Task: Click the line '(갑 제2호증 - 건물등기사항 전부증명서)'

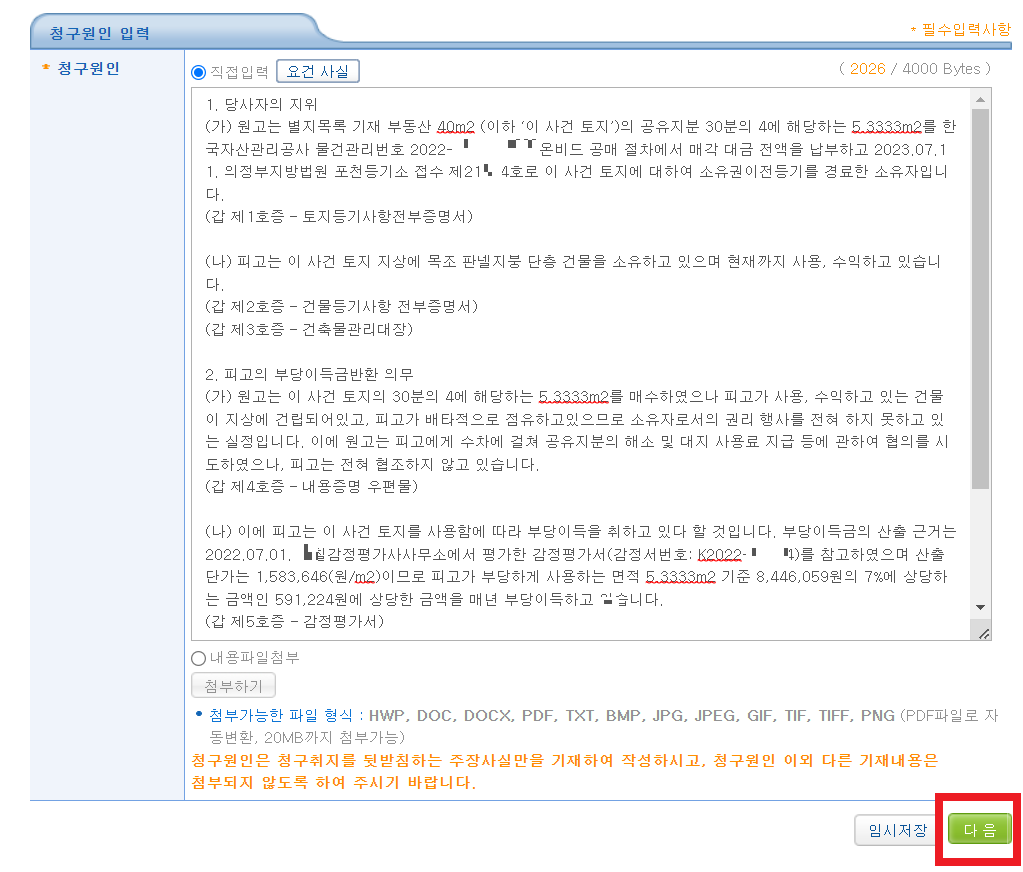Action: coord(341,307)
